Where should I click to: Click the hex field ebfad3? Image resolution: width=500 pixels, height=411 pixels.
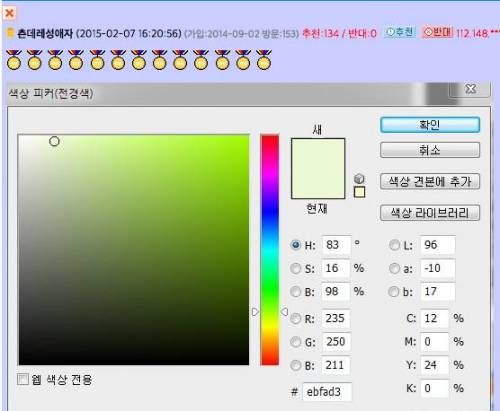pyautogui.click(x=327, y=392)
